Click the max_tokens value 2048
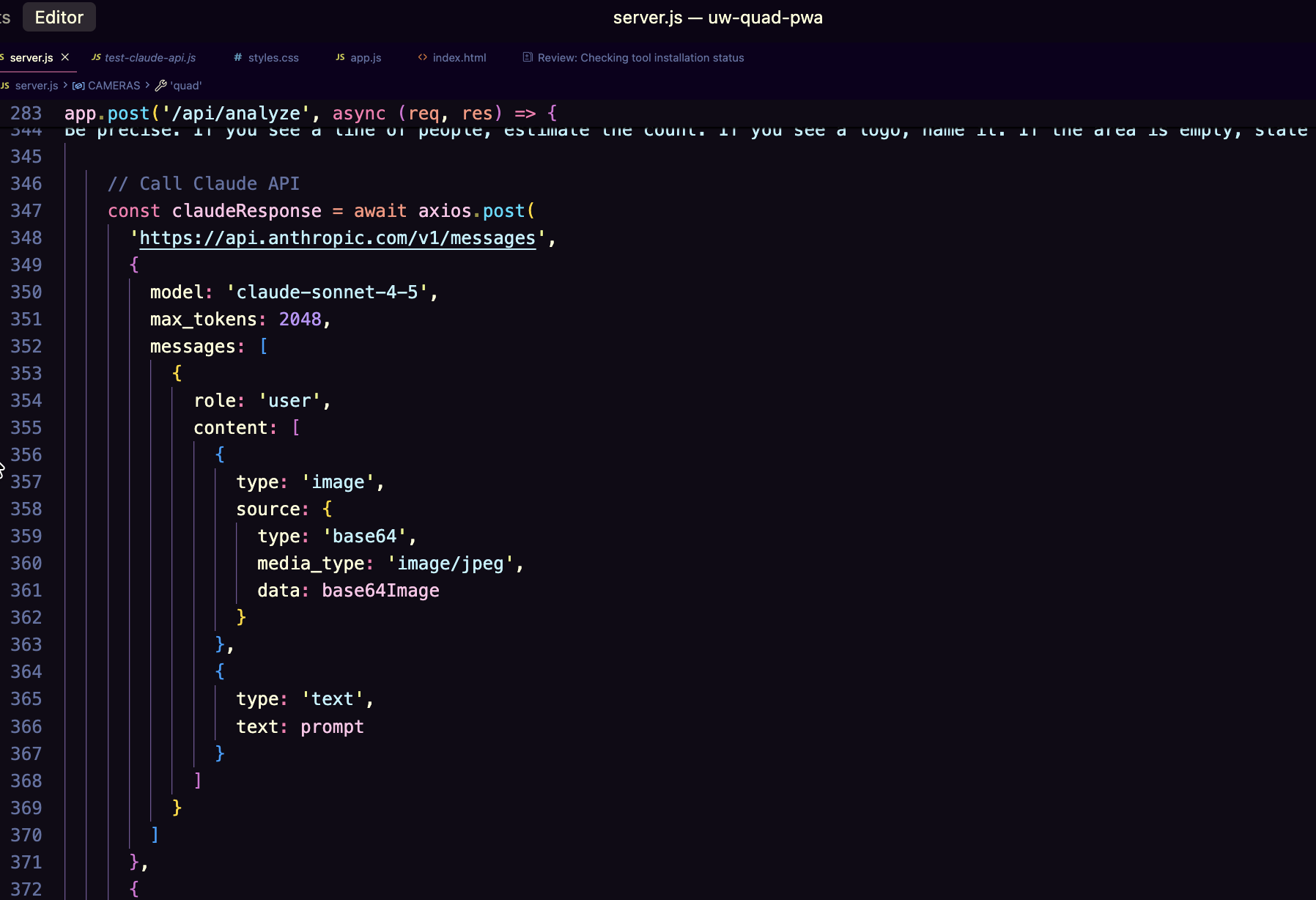Viewport: 1316px width, 900px height. [x=300, y=320]
